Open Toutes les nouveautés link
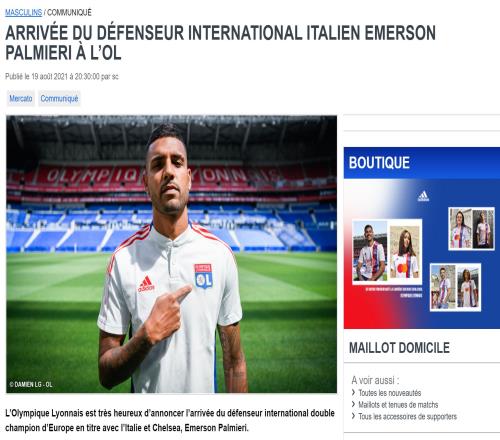The width and height of the screenshot is (500, 440). point(390,393)
